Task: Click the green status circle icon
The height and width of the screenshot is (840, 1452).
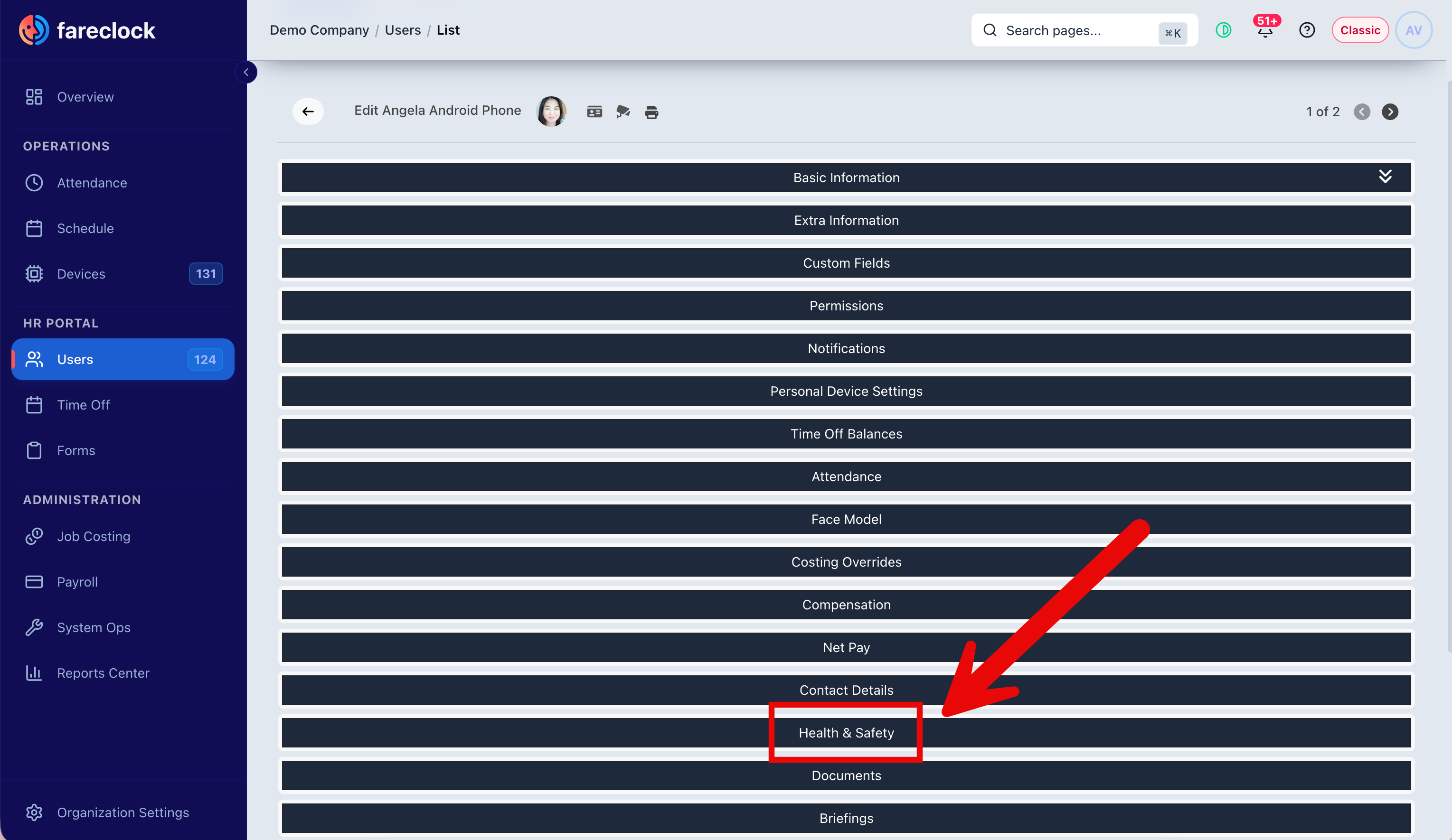Action: tap(1223, 30)
